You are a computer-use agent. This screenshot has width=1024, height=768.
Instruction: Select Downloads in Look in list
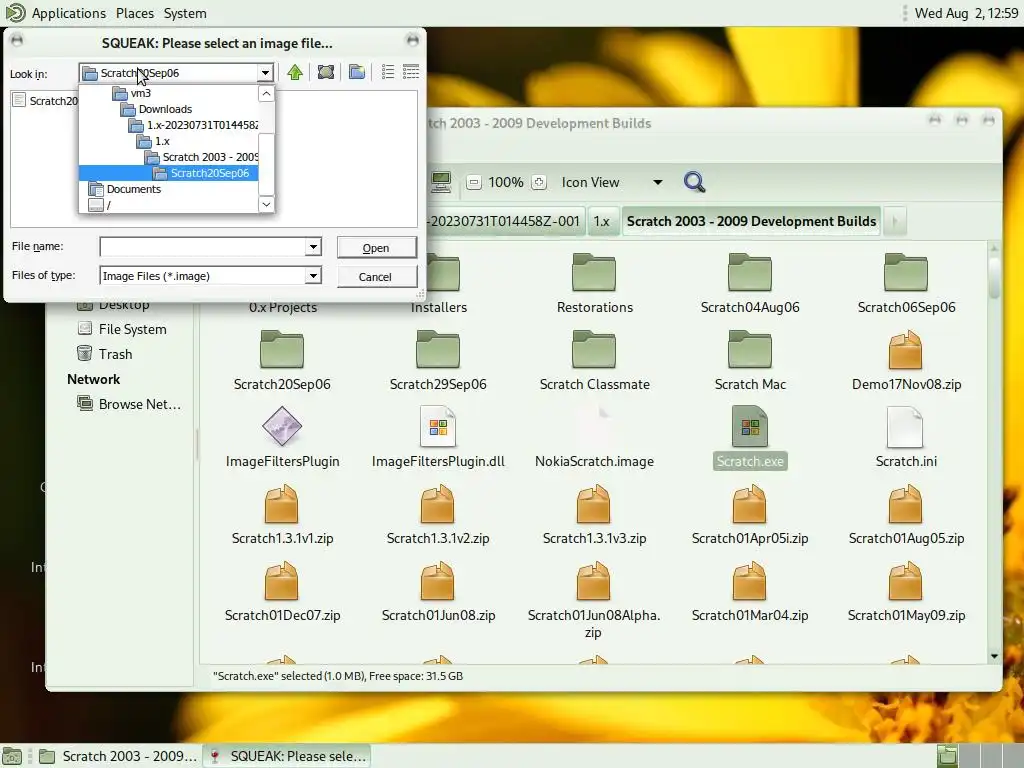pos(165,109)
